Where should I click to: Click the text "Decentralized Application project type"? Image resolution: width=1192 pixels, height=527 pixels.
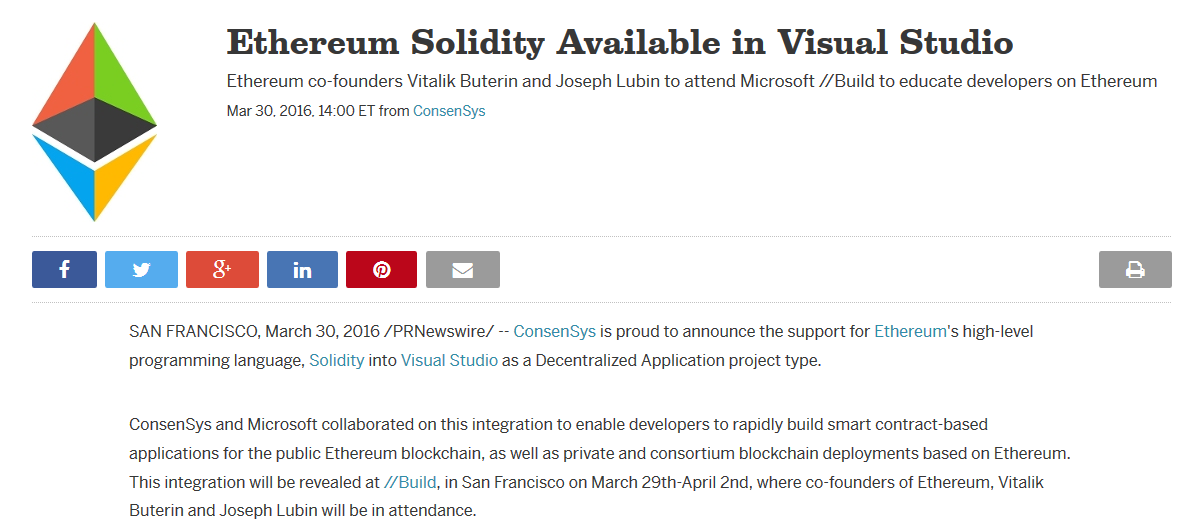677,360
